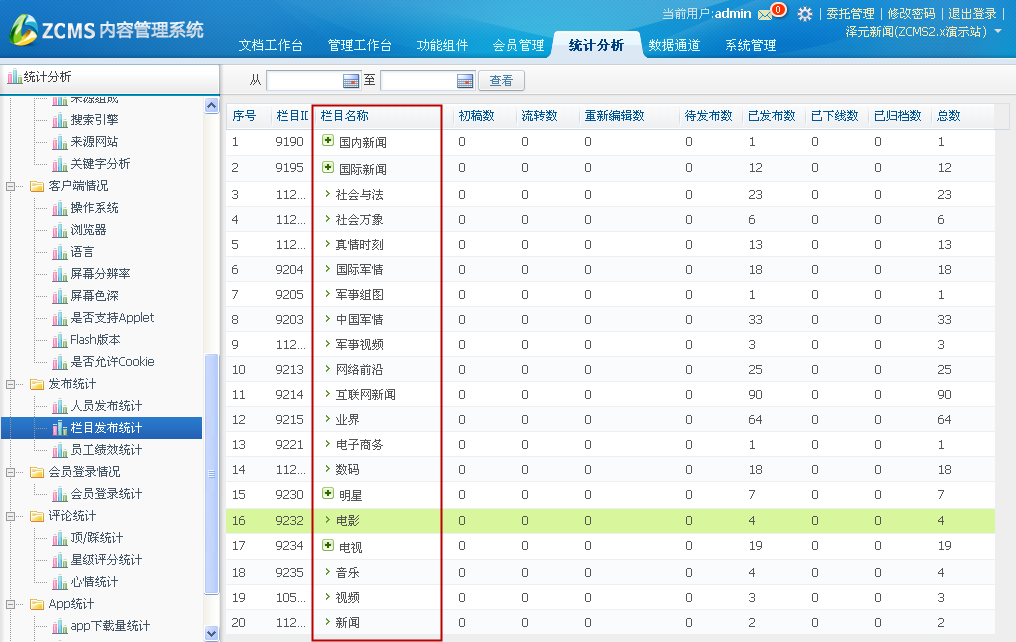Click the 查看 button
The image size is (1016, 642).
tap(501, 81)
